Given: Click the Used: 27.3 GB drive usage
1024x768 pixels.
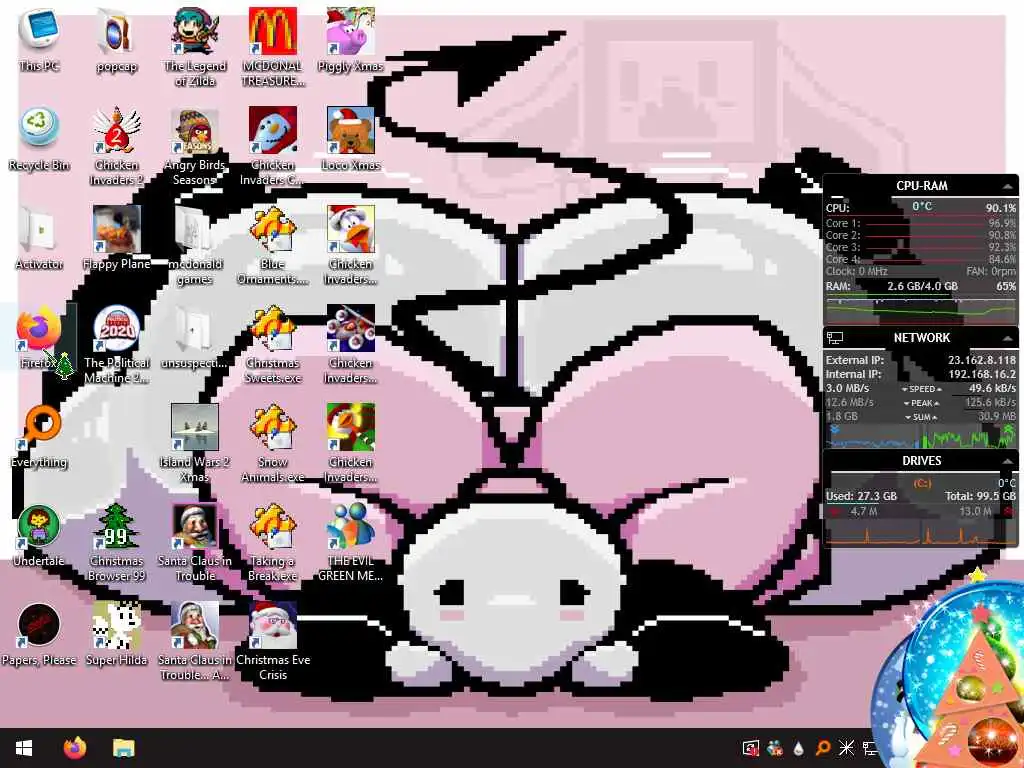Looking at the screenshot, I should point(861,496).
